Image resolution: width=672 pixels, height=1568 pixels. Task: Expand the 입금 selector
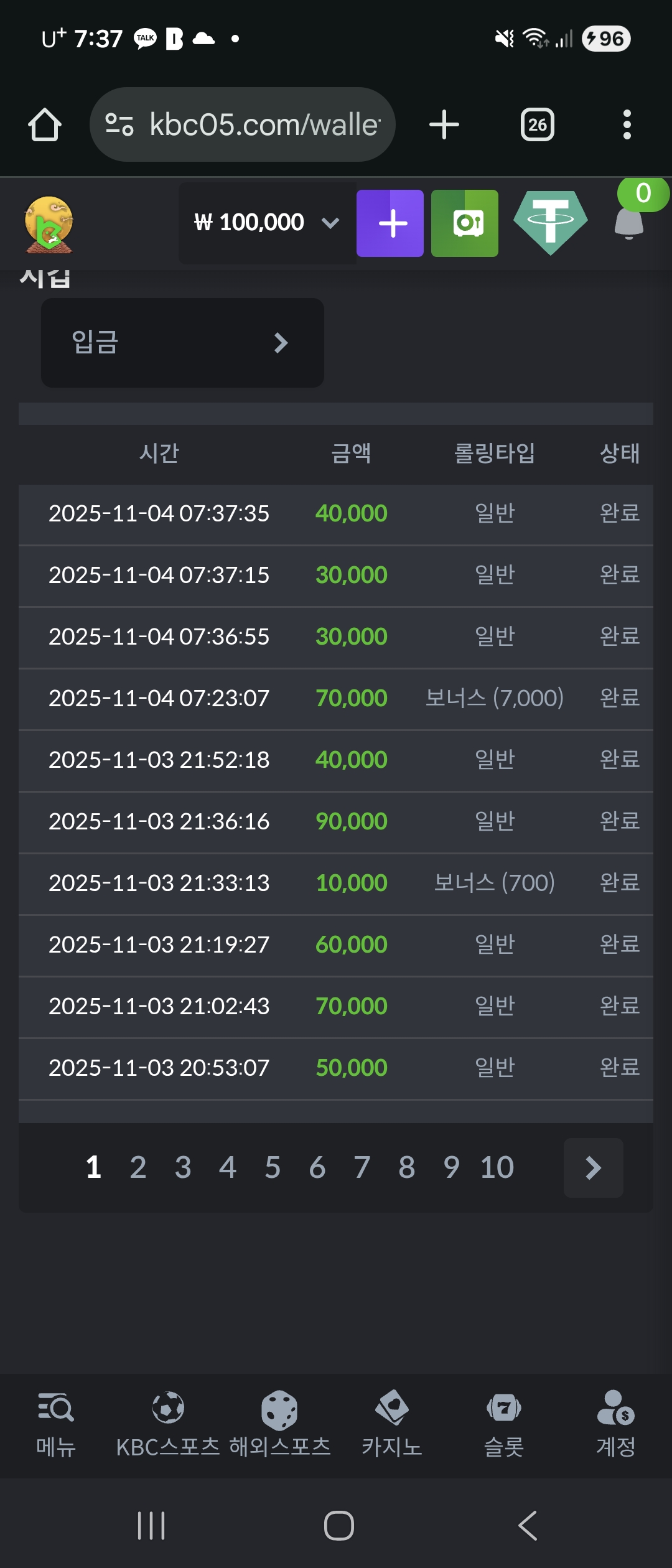[182, 343]
